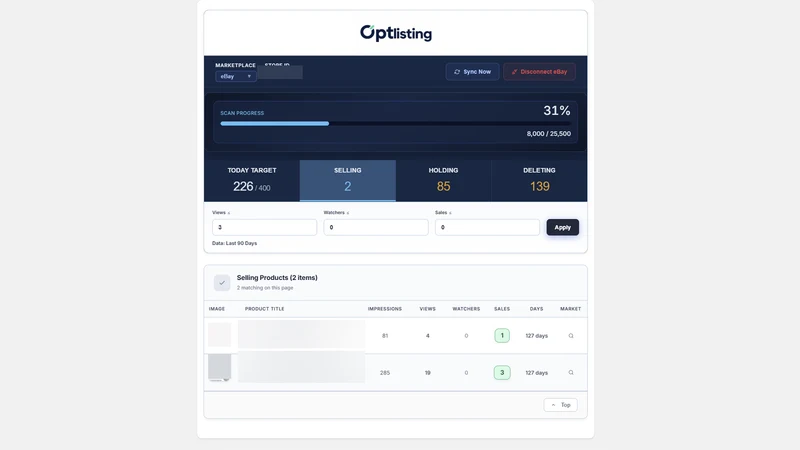Toggle select-all Selling Products checkbox
Screen dimensions: 800x450
222,283
